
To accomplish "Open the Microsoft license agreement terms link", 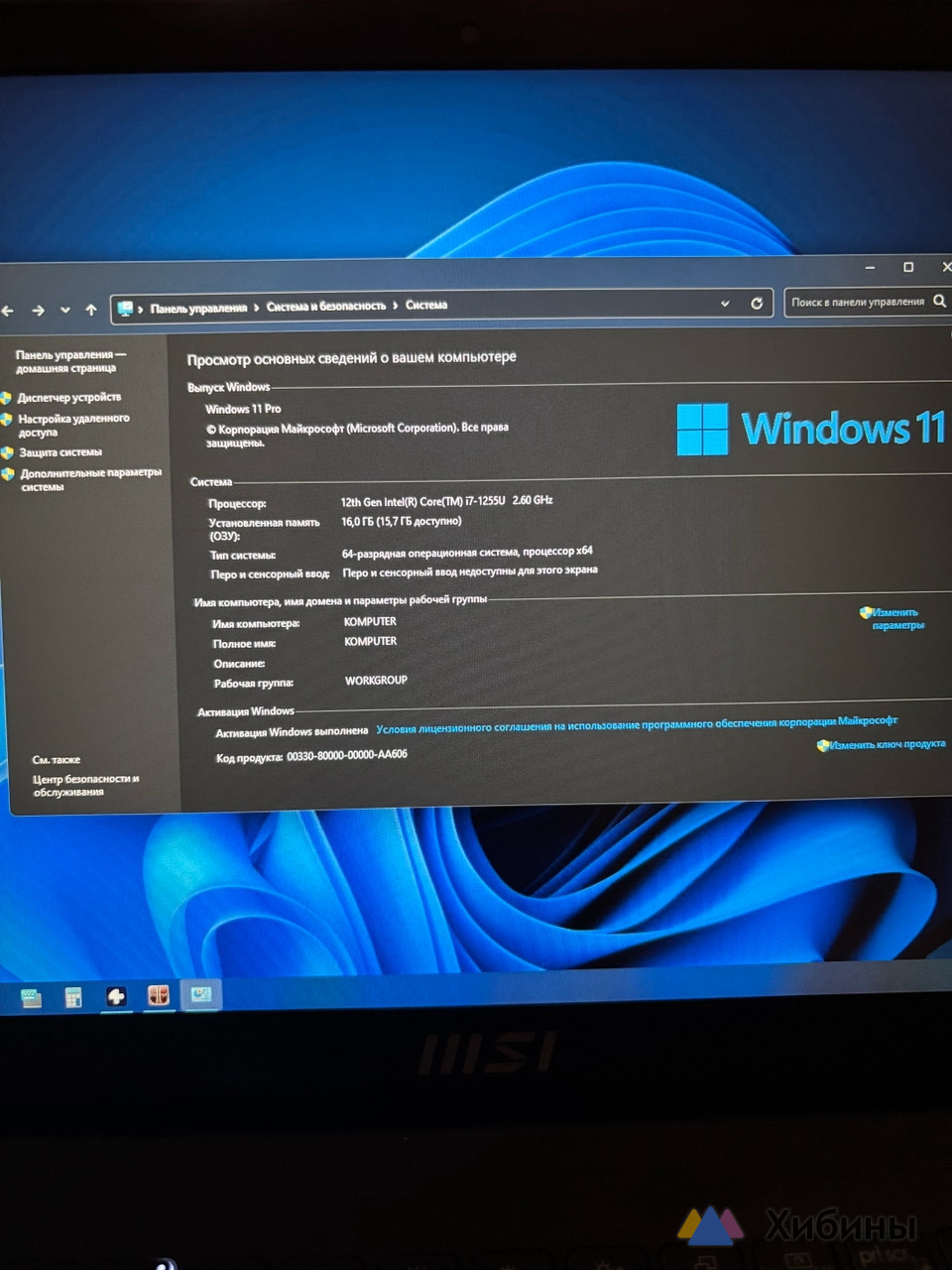I will click(637, 725).
